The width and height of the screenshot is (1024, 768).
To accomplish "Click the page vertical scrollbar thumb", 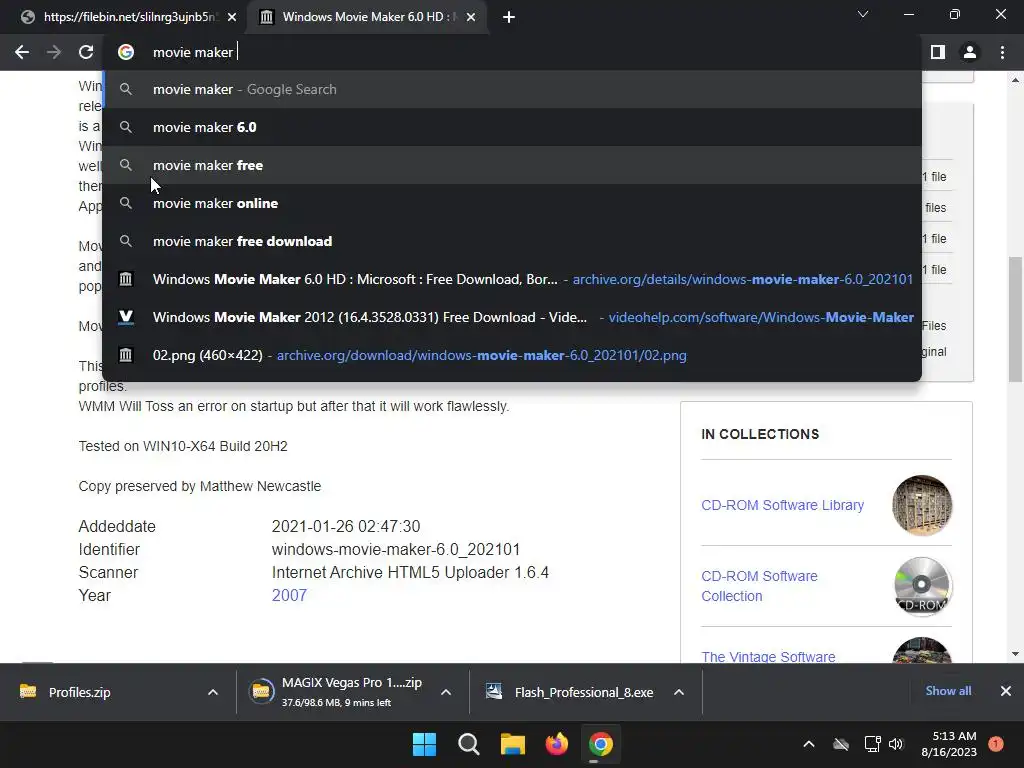I will (1015, 319).
